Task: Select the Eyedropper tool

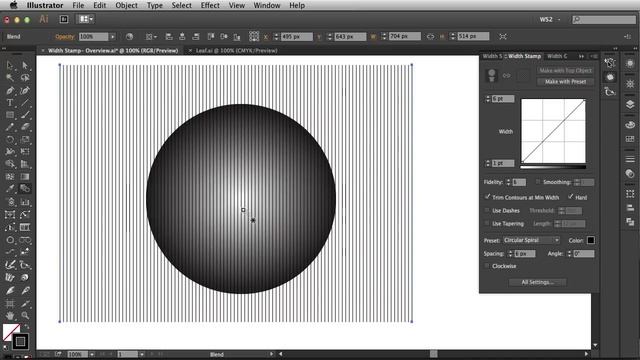Action: [x=10, y=189]
